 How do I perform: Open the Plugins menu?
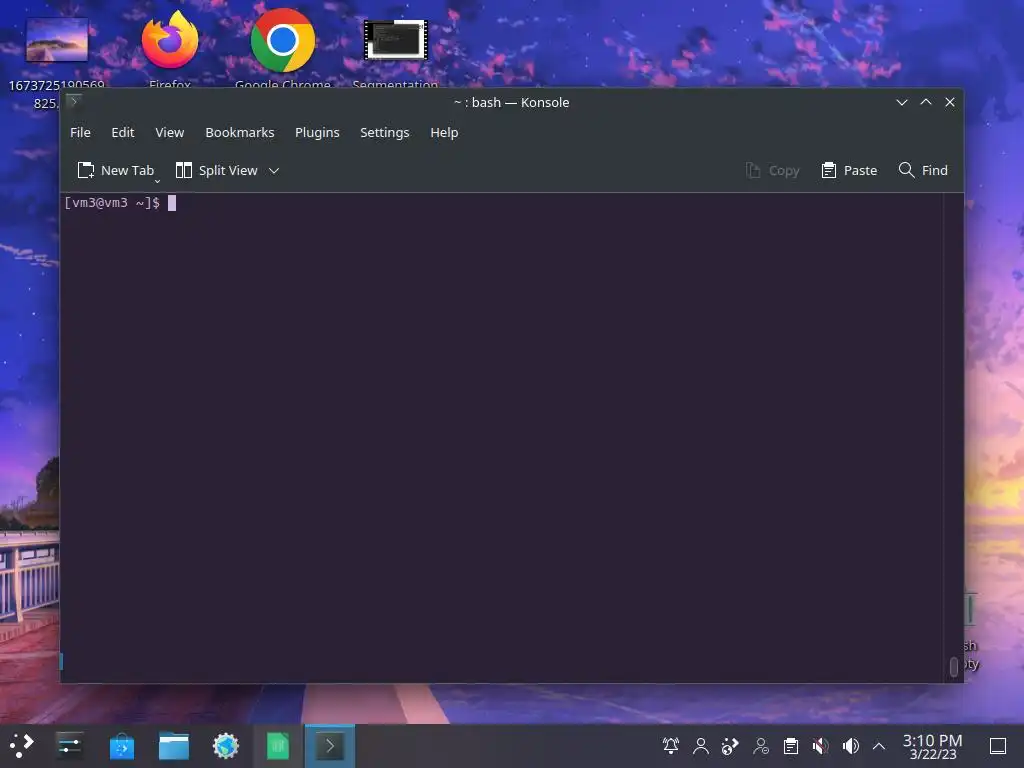[x=317, y=133]
